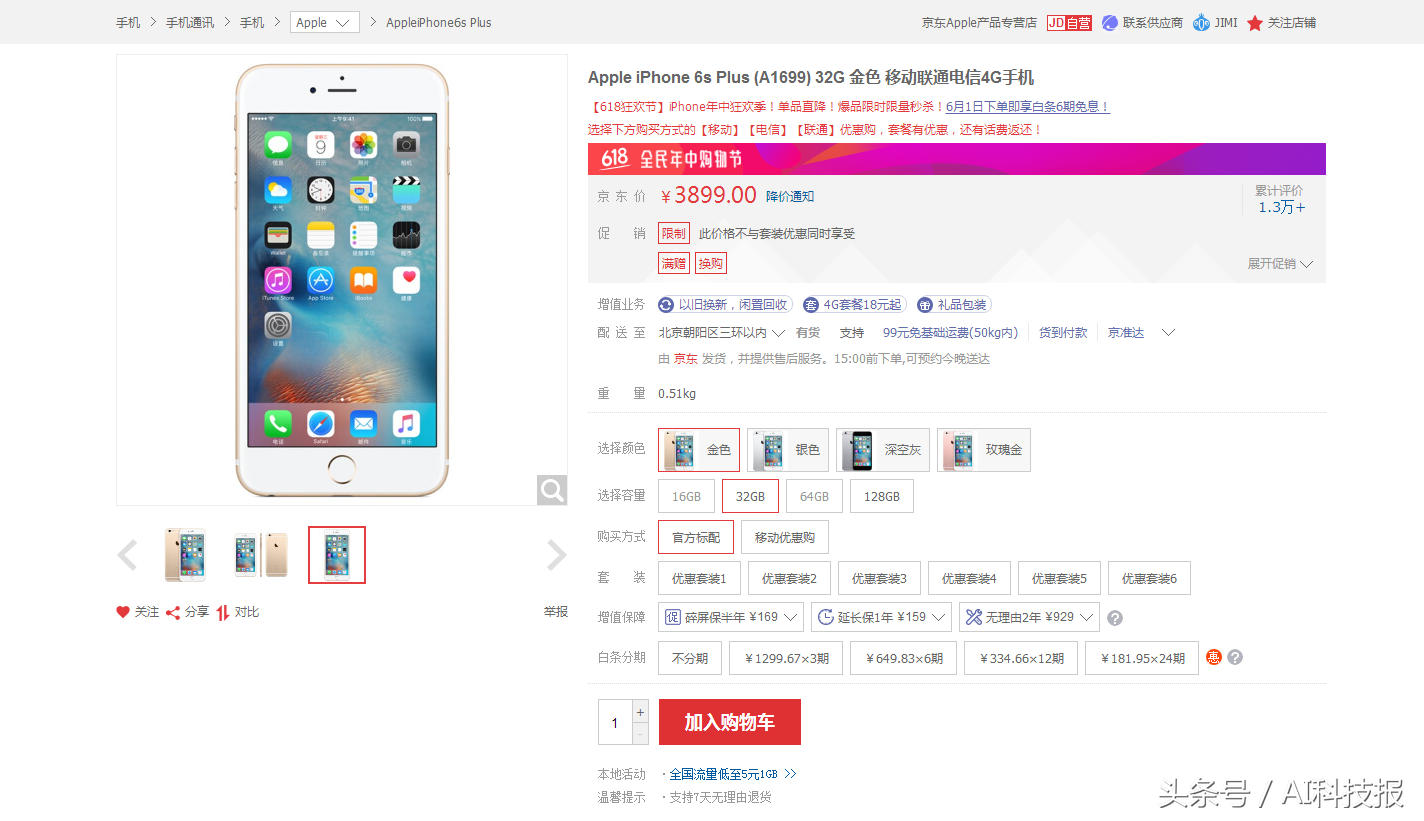
Task: Select second thumbnail showing front and back
Action: coord(261,555)
